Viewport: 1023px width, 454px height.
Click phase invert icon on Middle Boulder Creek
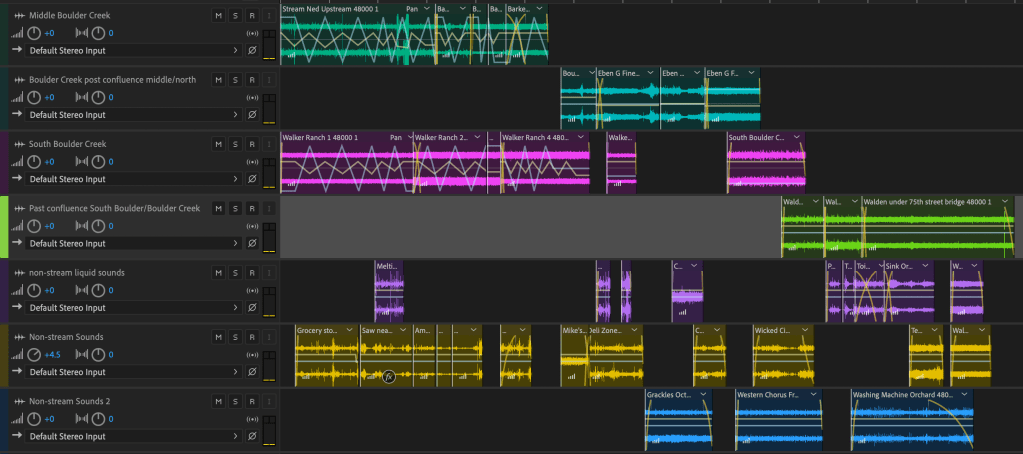coord(252,50)
